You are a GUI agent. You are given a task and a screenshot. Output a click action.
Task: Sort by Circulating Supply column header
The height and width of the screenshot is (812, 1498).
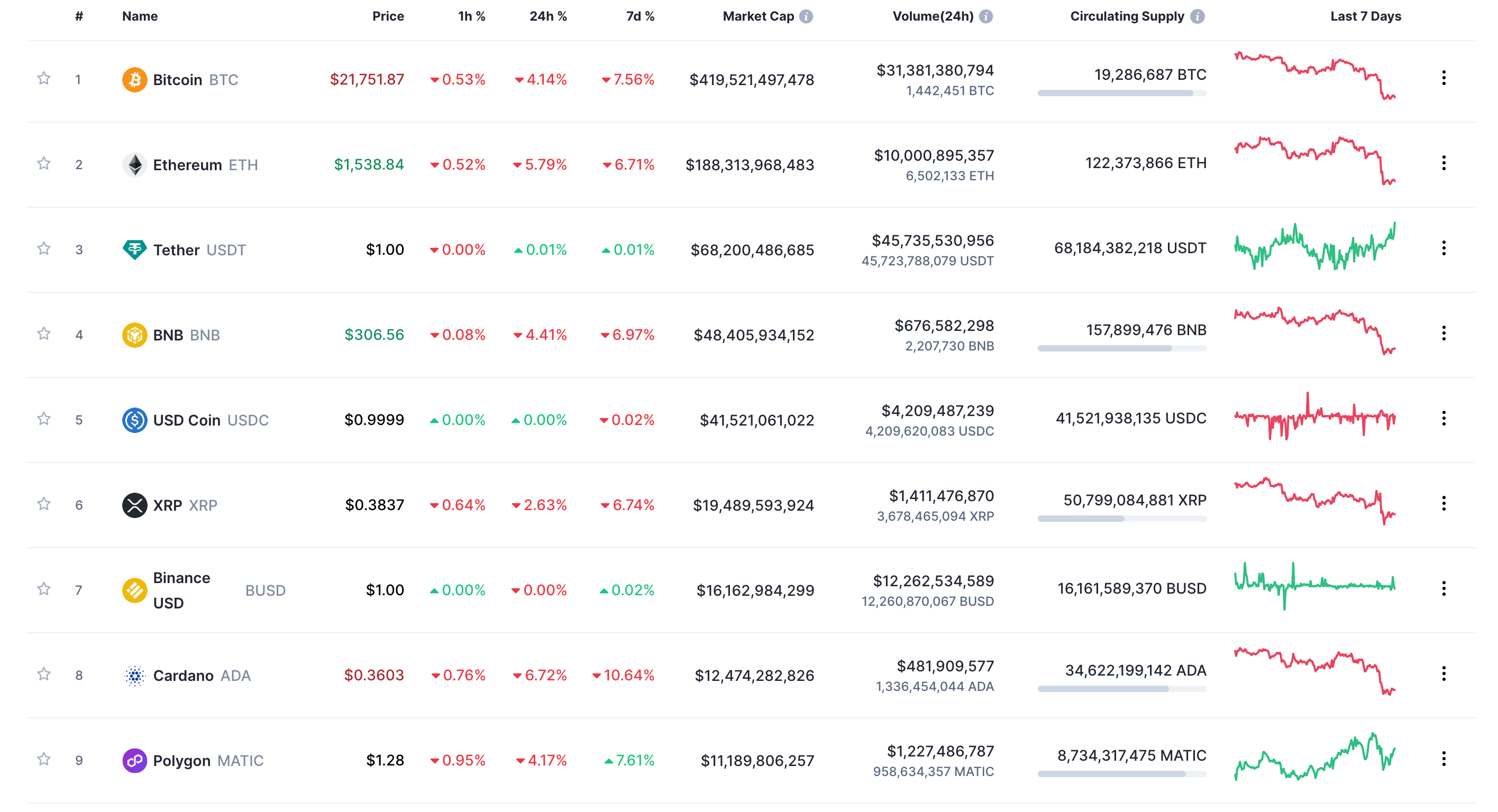(x=1127, y=16)
